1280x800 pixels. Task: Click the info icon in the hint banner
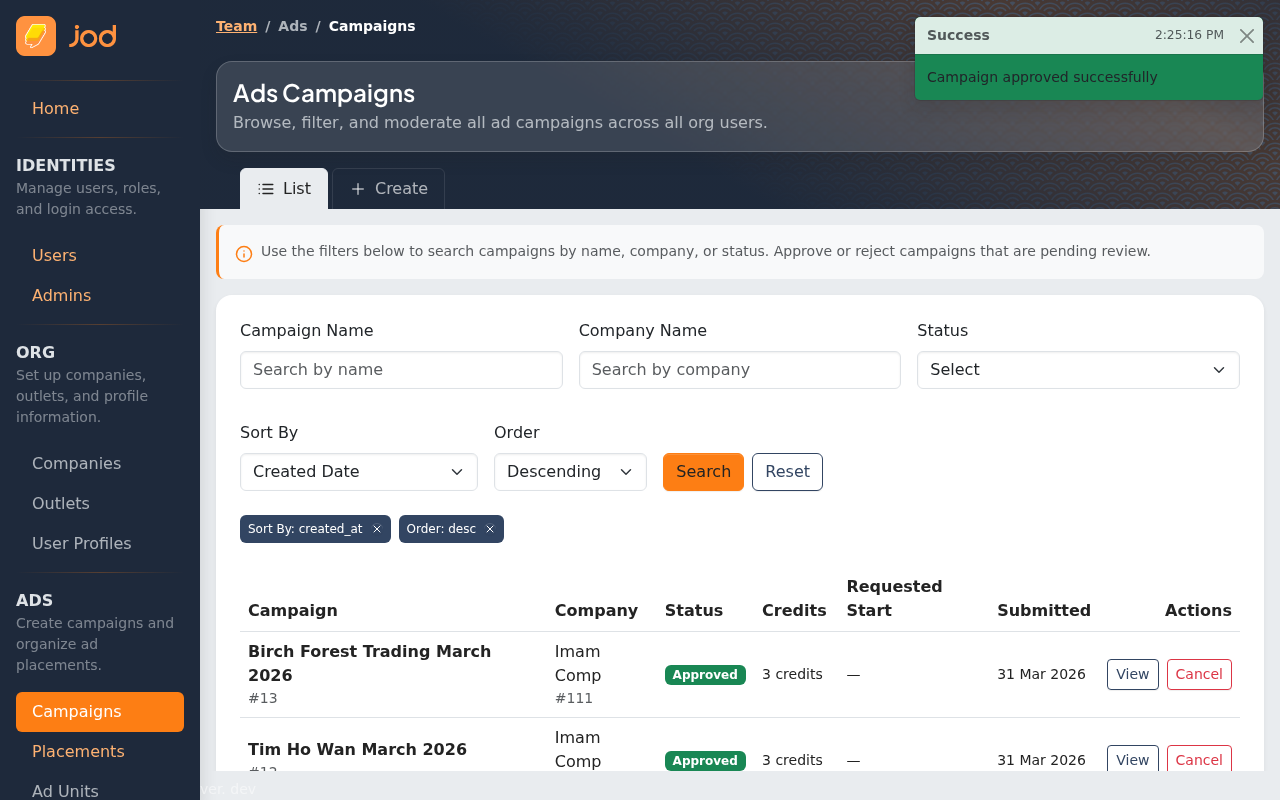click(x=244, y=253)
